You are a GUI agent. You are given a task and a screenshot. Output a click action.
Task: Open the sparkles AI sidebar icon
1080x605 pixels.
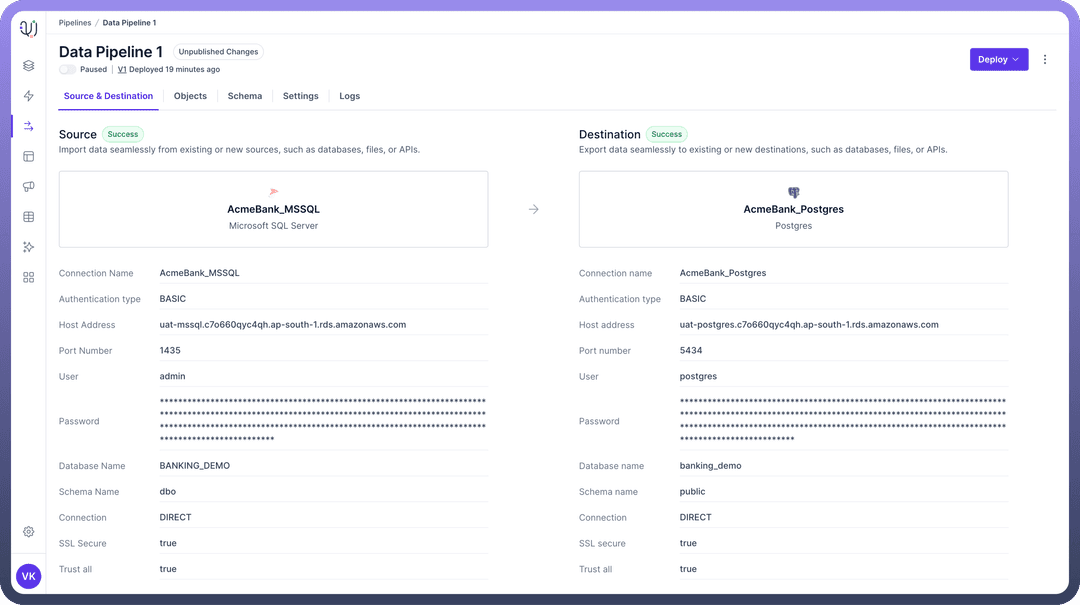29,247
